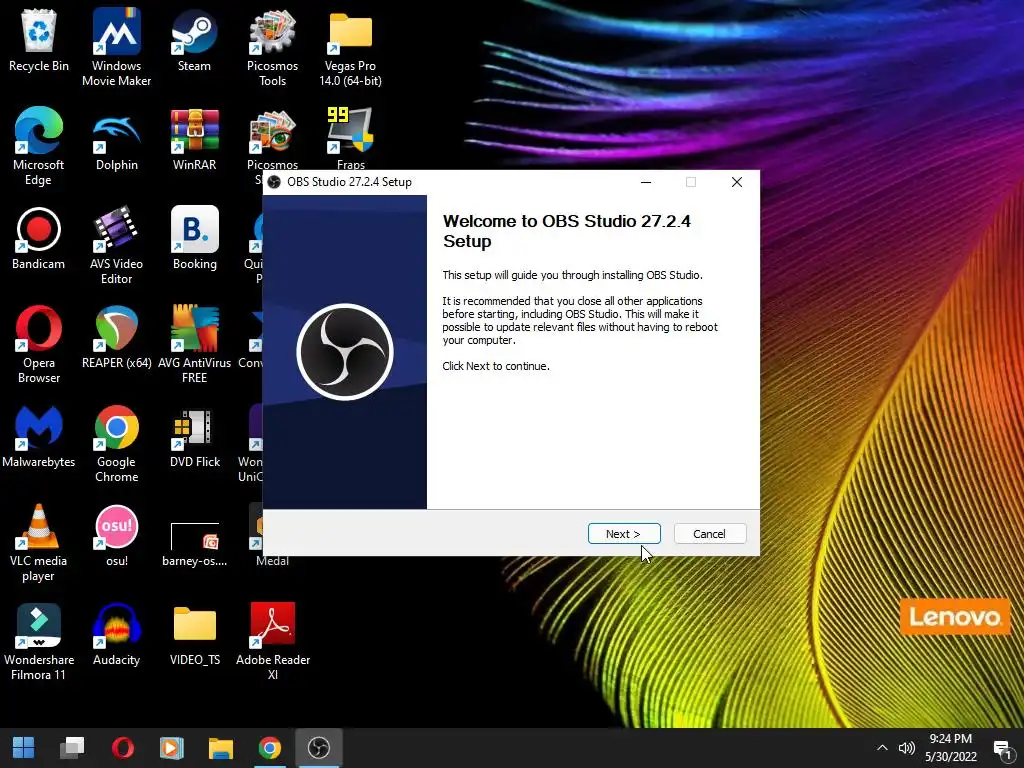Select the Google Chrome desktop icon
1024x768 pixels.
click(116, 444)
